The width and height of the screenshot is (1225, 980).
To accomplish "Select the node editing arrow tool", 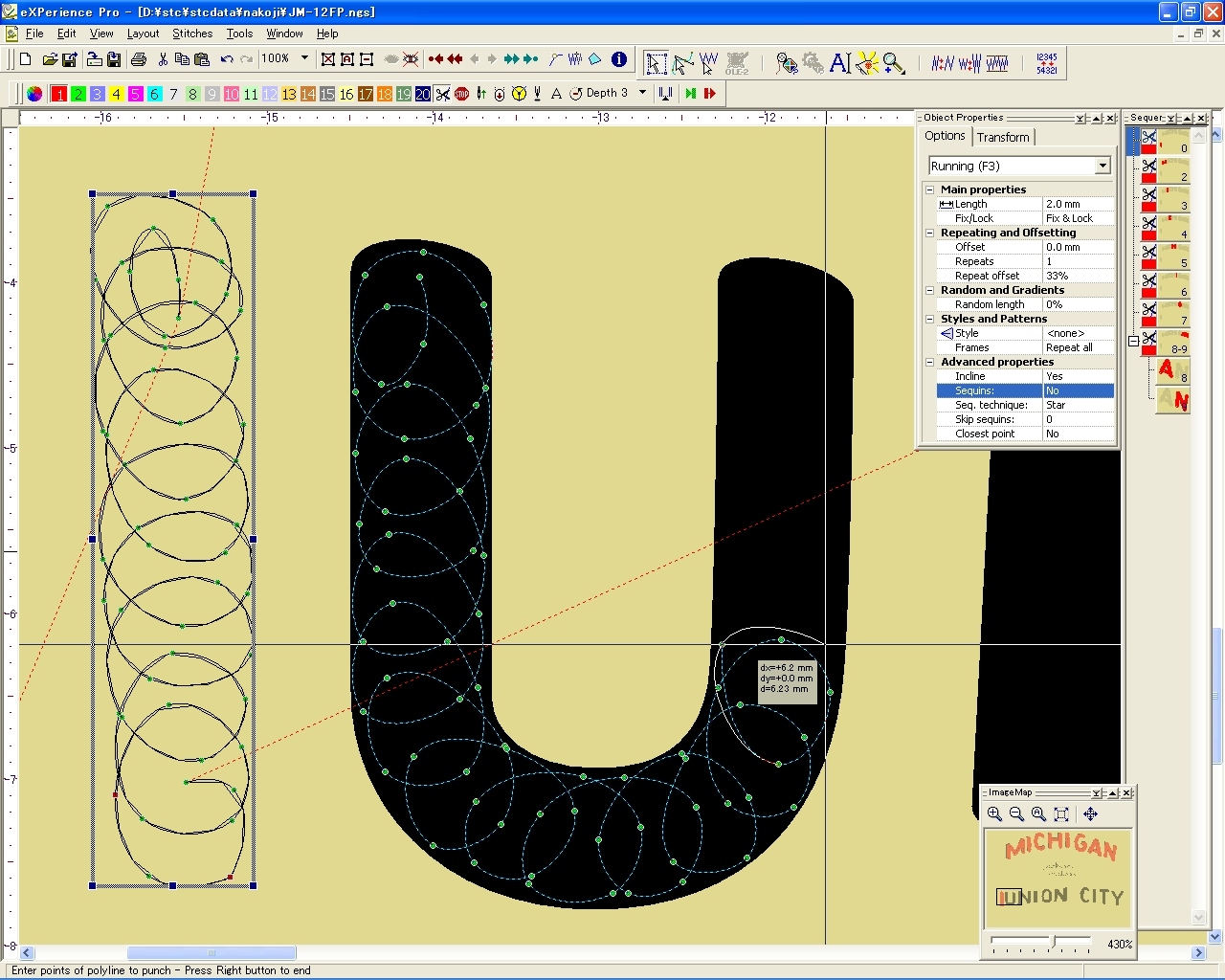I will [x=682, y=63].
